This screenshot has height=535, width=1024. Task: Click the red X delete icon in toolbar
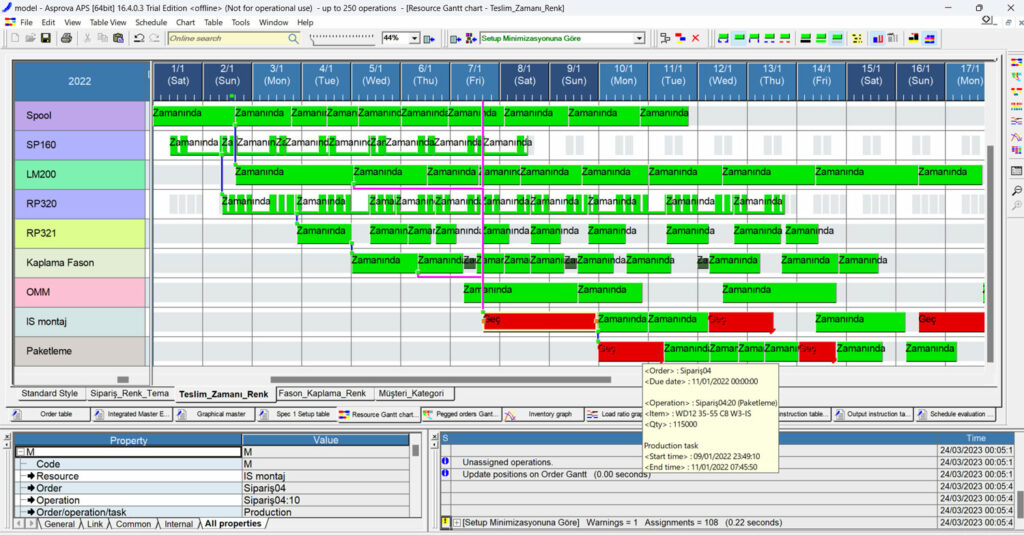[696, 39]
